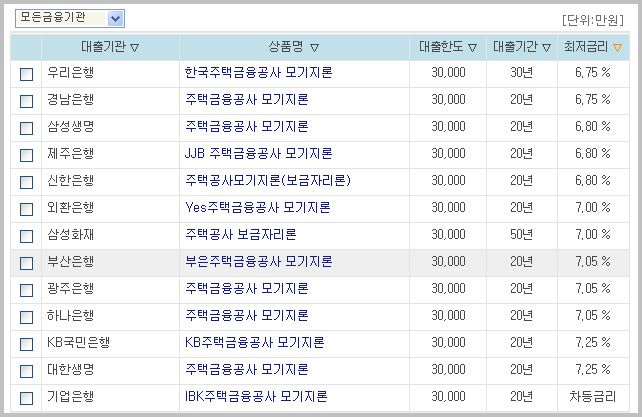Click 7.05 % rate for 부산은행
The height and width of the screenshot is (417, 642).
click(592, 262)
